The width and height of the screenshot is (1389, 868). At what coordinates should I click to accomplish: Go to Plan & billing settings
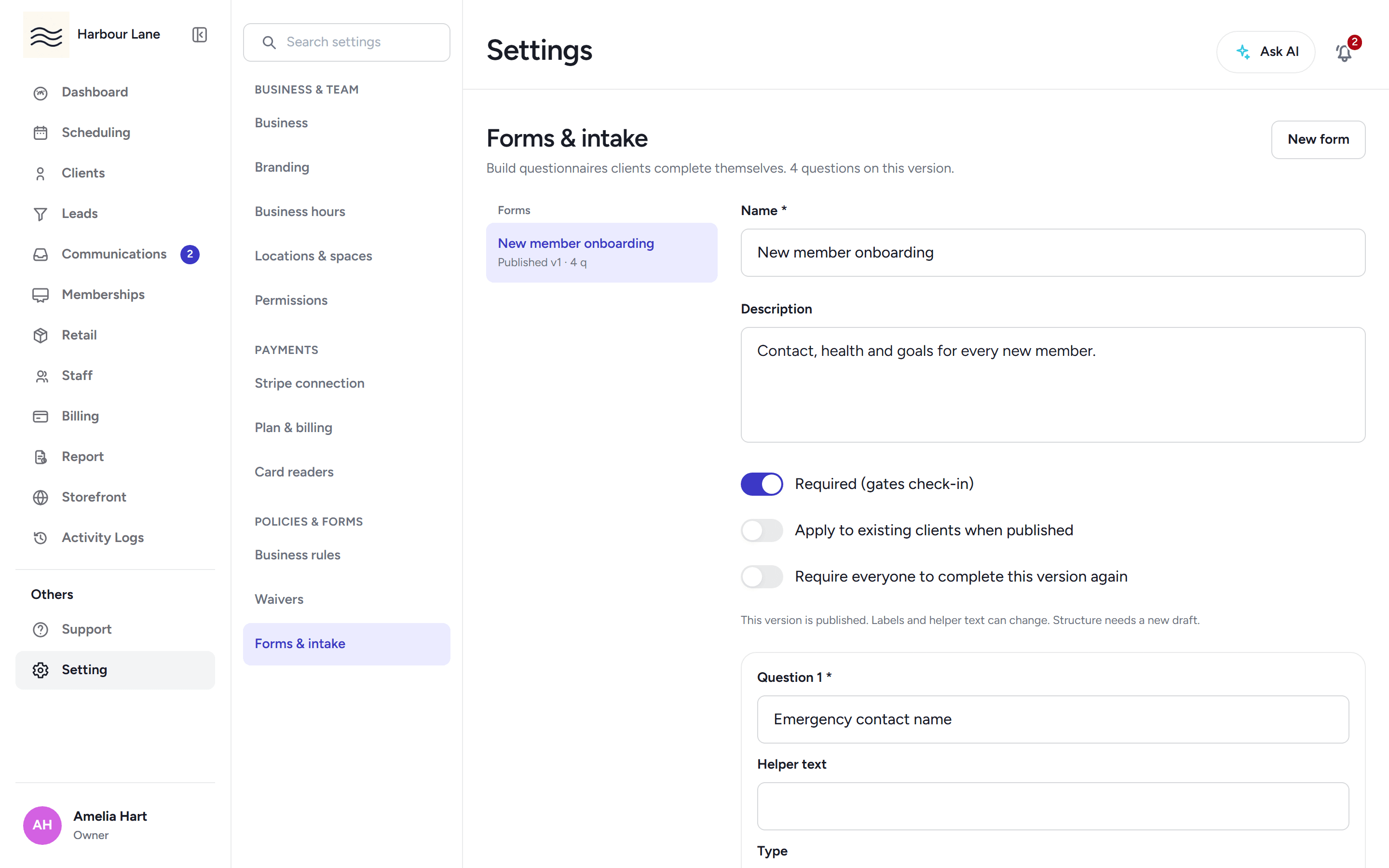click(346, 427)
